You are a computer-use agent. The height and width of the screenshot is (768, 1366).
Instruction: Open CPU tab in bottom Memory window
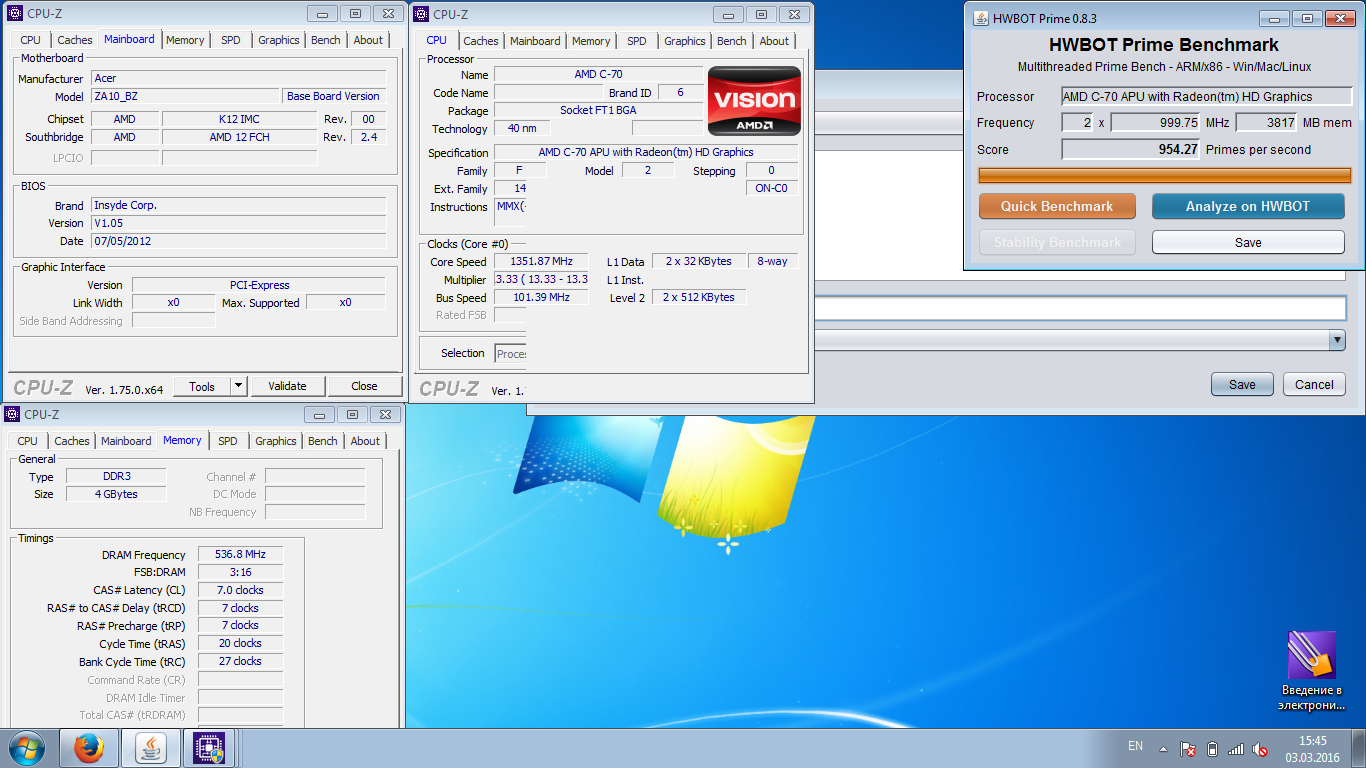pyautogui.click(x=28, y=441)
